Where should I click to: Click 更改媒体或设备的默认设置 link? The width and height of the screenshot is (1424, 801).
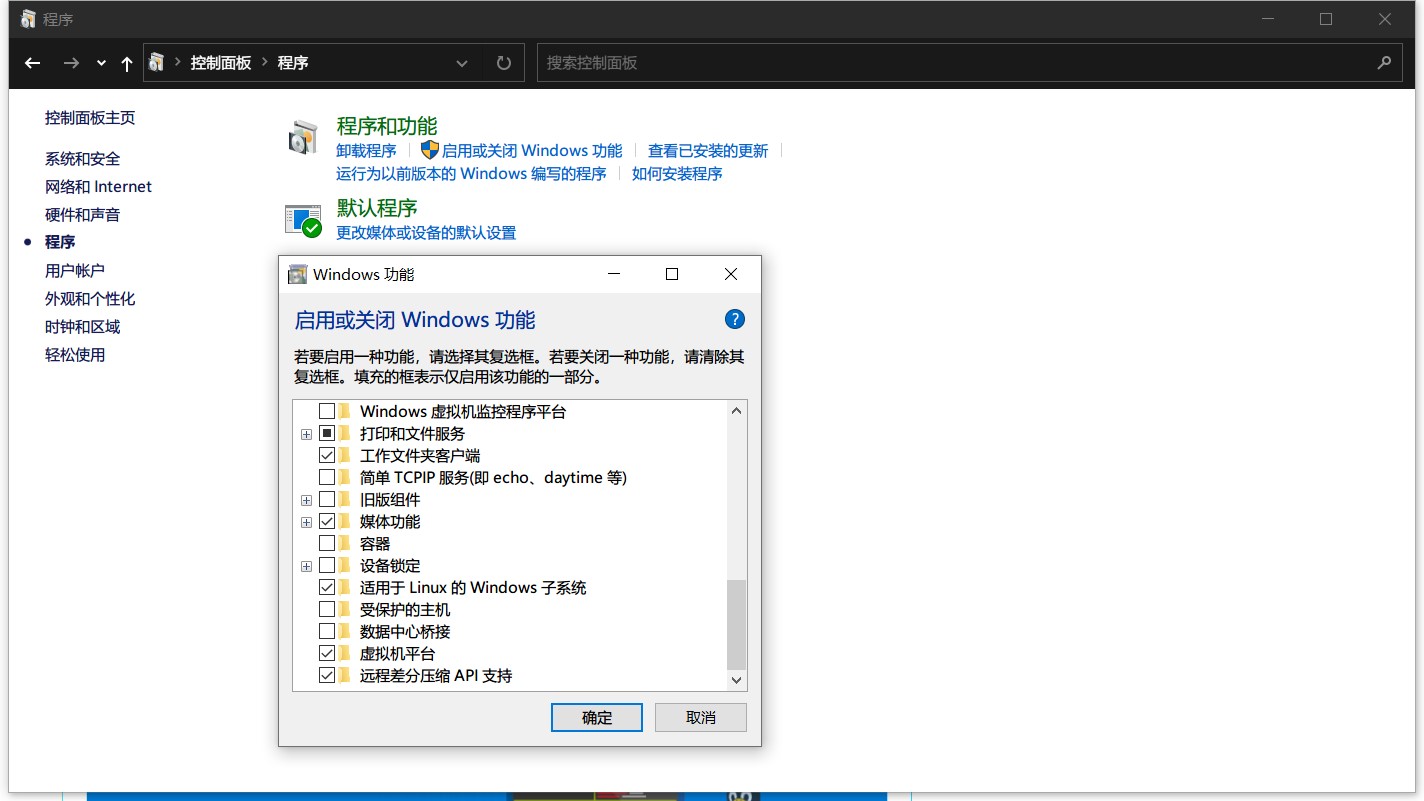click(x=426, y=233)
